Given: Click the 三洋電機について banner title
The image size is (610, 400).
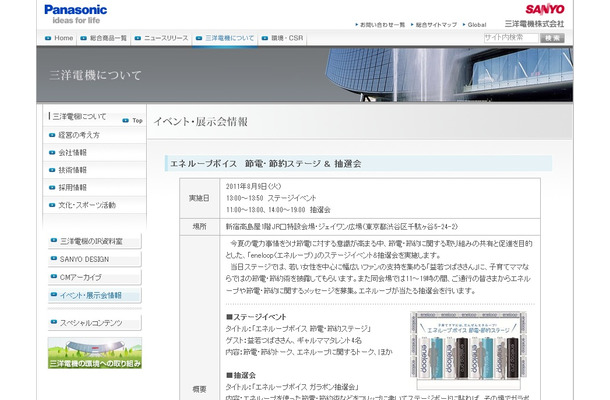Looking at the screenshot, I should click(x=95, y=75).
